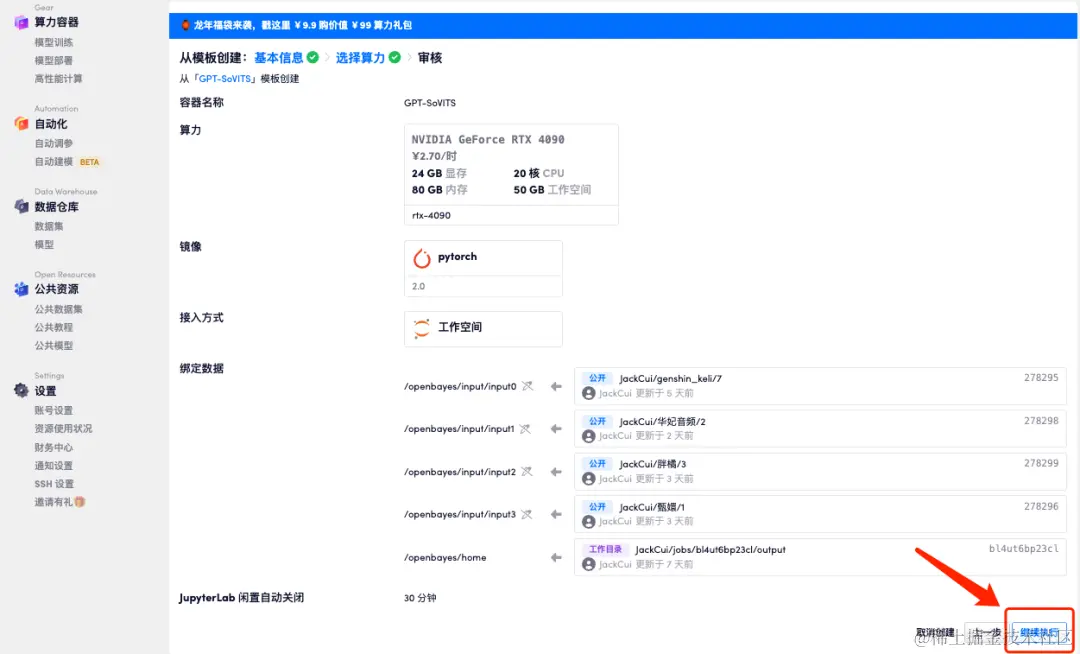Click the 数据仓库 icon in sidebar
Screen dimensions: 1080x654
pos(21,207)
